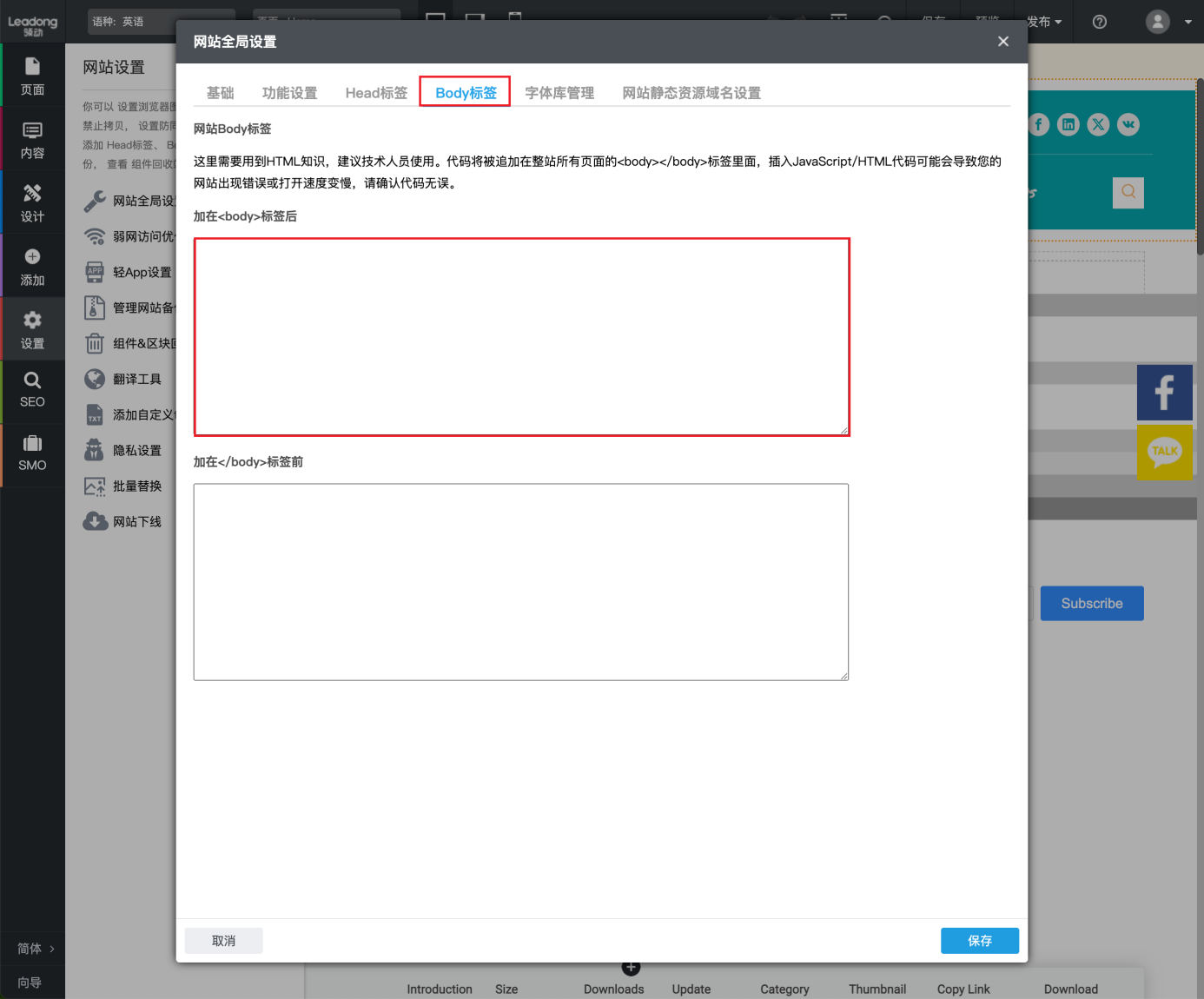
Task: Select the 设计 (Design) sidebar icon
Action: click(32, 202)
